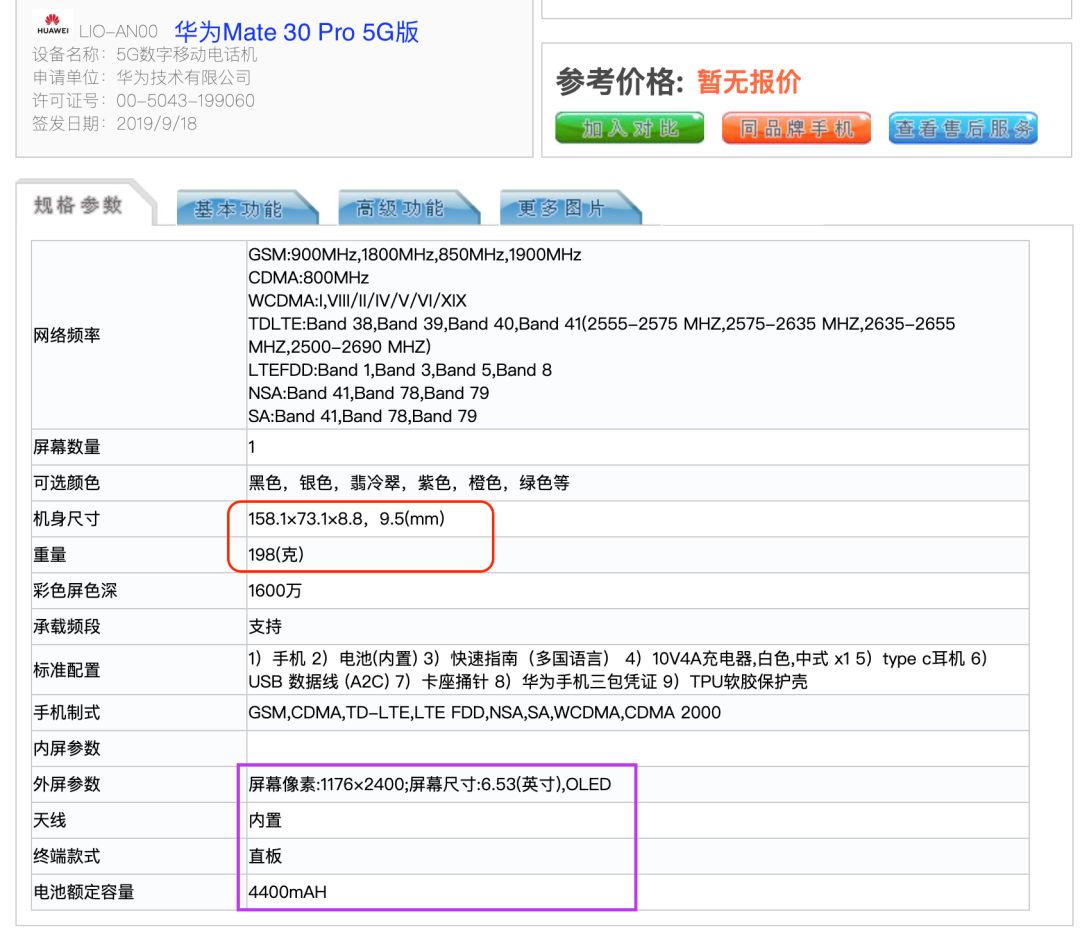Viewport: 1080px width, 930px height.
Task: Click the GSM:900MHz frequency line
Action: pyautogui.click(x=415, y=255)
